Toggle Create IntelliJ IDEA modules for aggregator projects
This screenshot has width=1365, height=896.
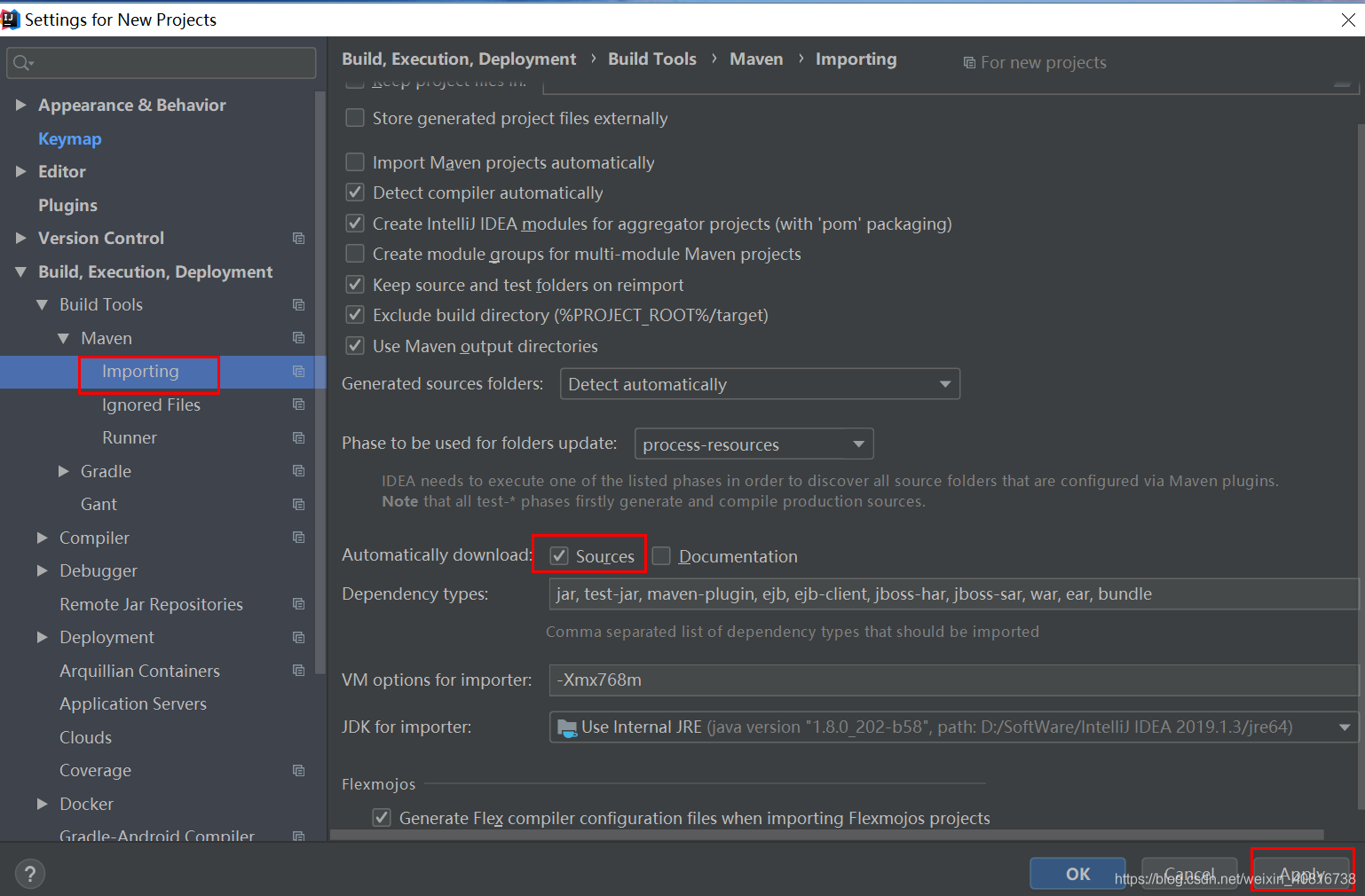[355, 224]
